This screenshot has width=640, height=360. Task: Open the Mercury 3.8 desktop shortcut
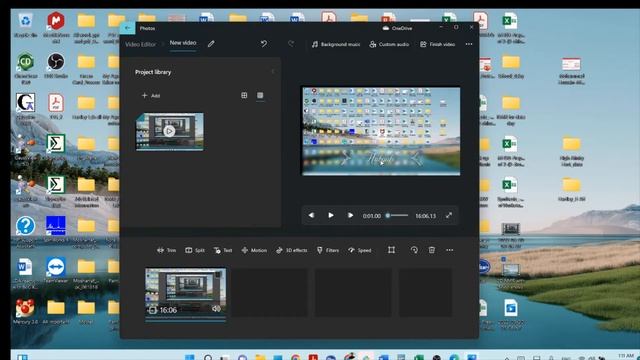tap(25, 312)
